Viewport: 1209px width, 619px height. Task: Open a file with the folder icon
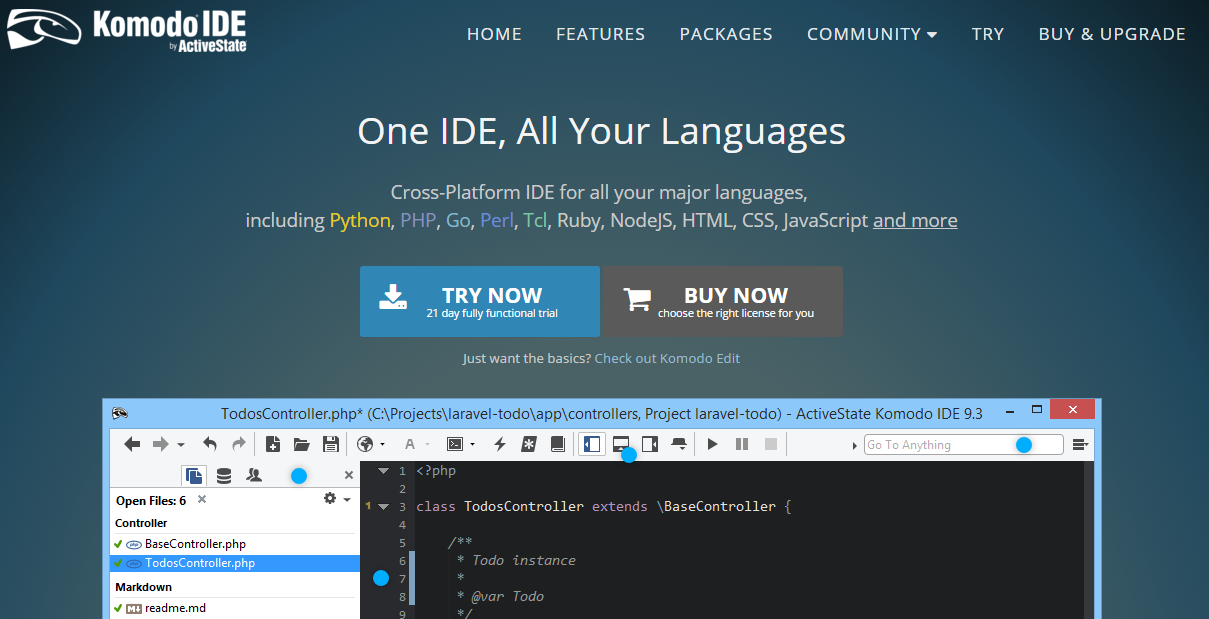click(301, 444)
